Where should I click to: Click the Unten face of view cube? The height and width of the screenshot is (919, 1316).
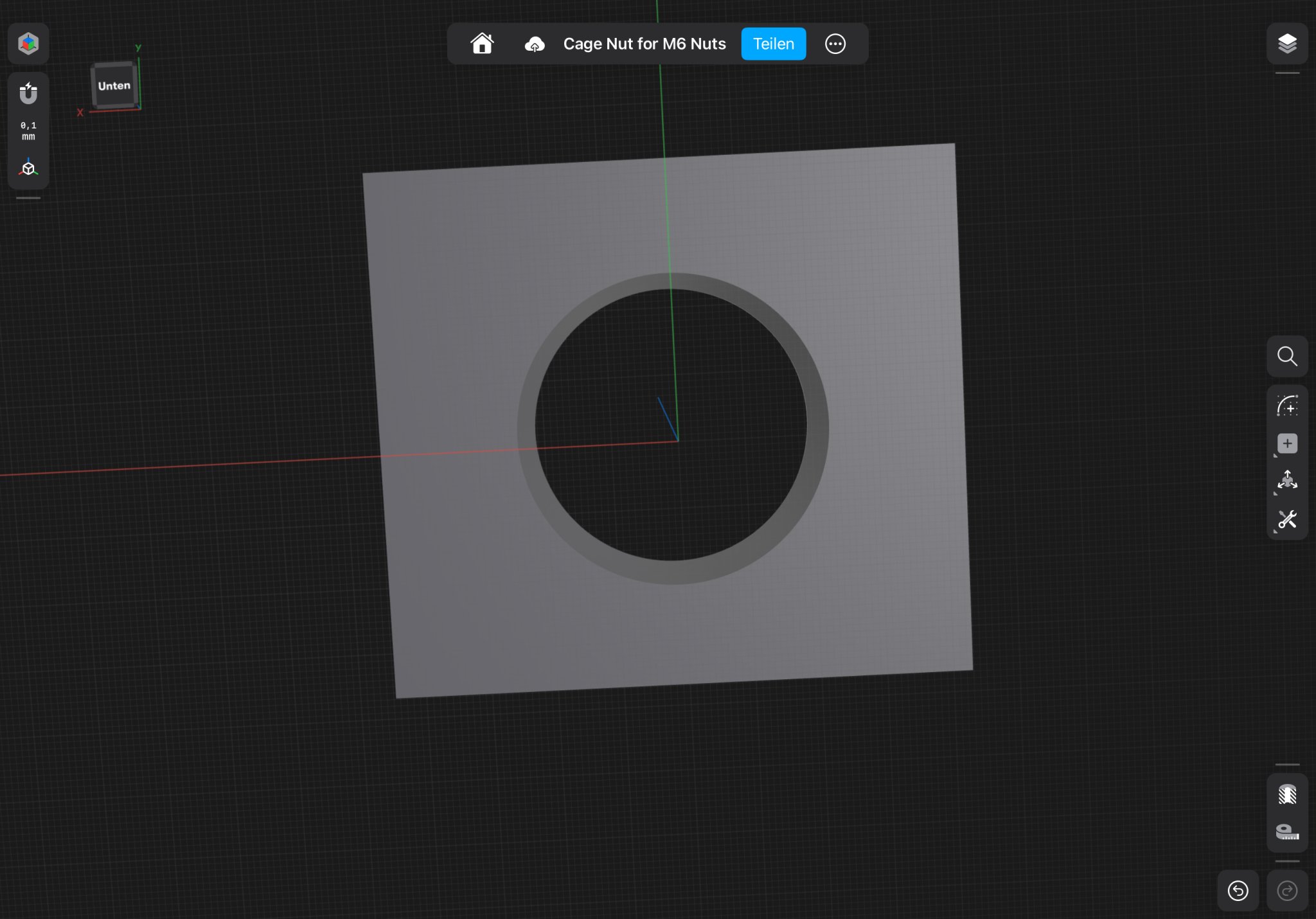pyautogui.click(x=114, y=85)
